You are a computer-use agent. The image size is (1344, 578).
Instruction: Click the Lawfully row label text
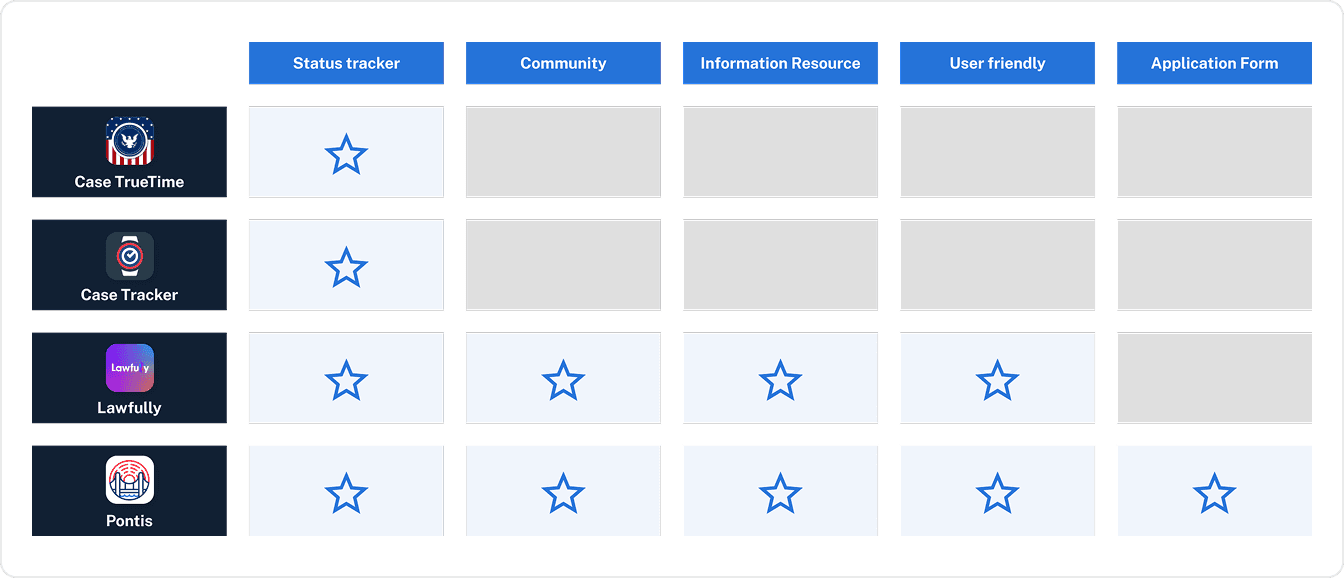click(129, 408)
